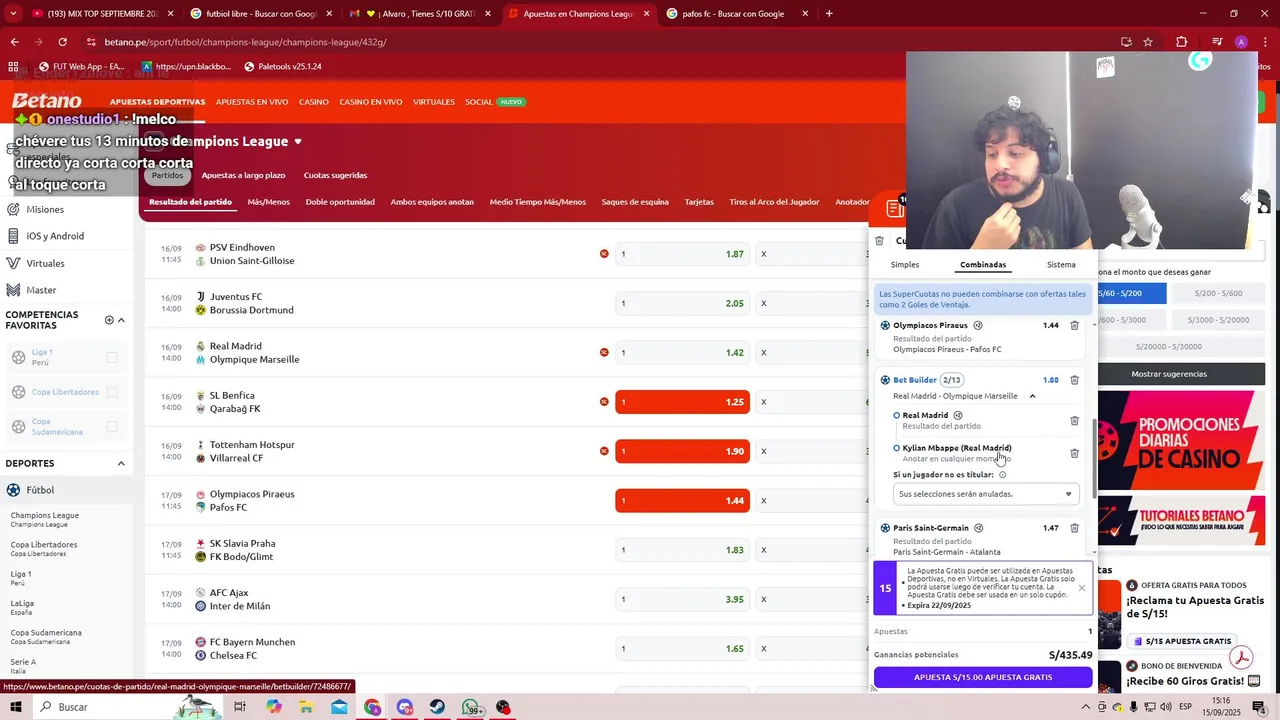Open LaLiga España in sidebar

coord(22,607)
